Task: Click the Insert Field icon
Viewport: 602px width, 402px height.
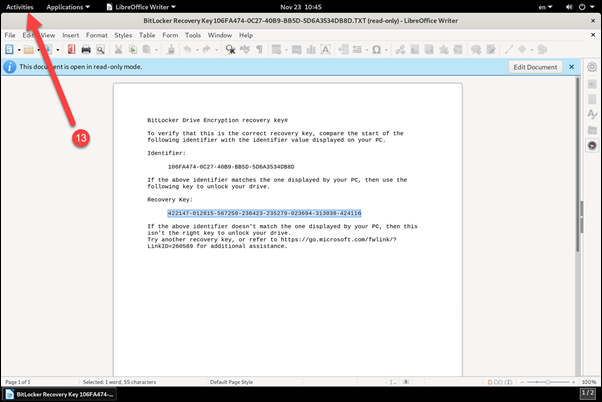Action: pyautogui.click(x=357, y=50)
